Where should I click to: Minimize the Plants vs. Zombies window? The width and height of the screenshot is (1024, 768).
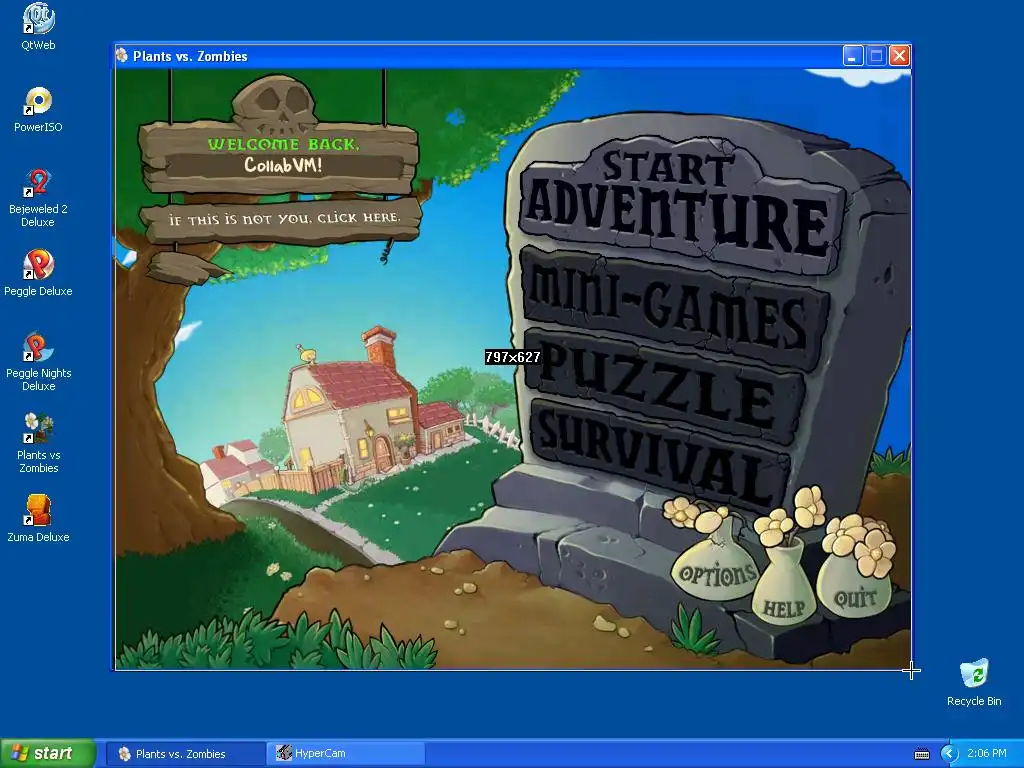pyautogui.click(x=852, y=56)
